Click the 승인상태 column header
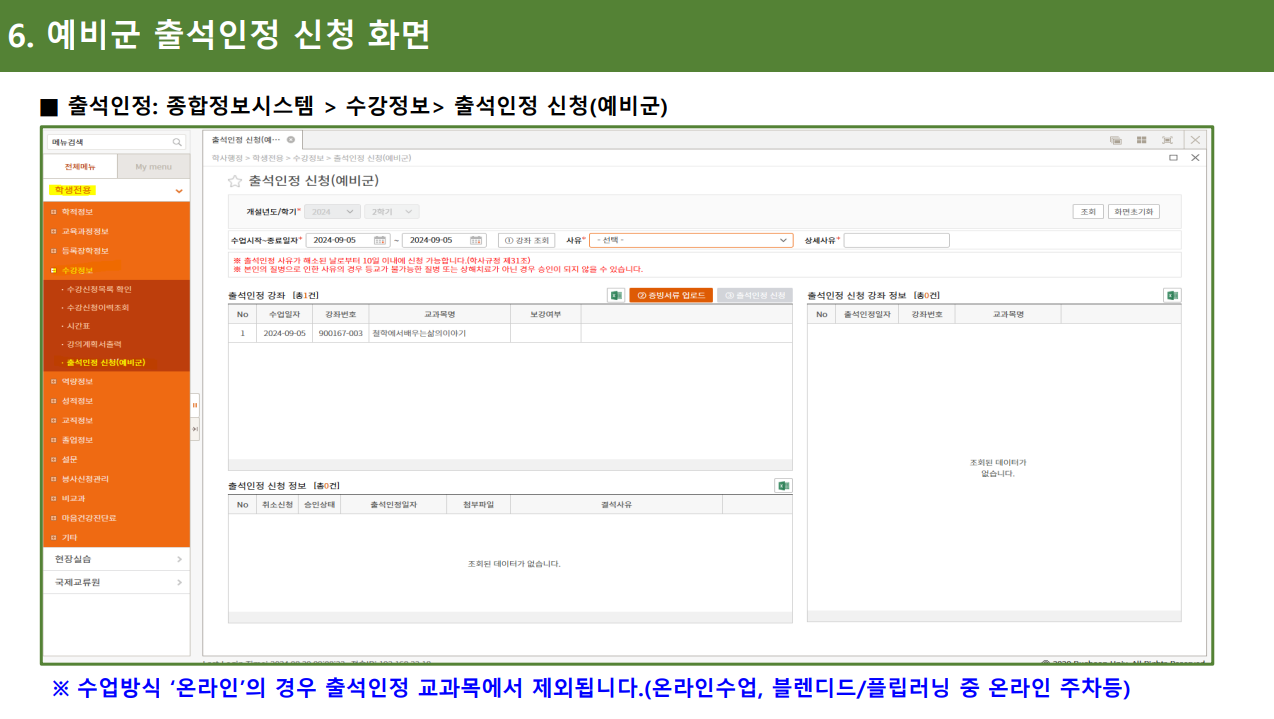The width and height of the screenshot is (1274, 719). click(x=318, y=505)
